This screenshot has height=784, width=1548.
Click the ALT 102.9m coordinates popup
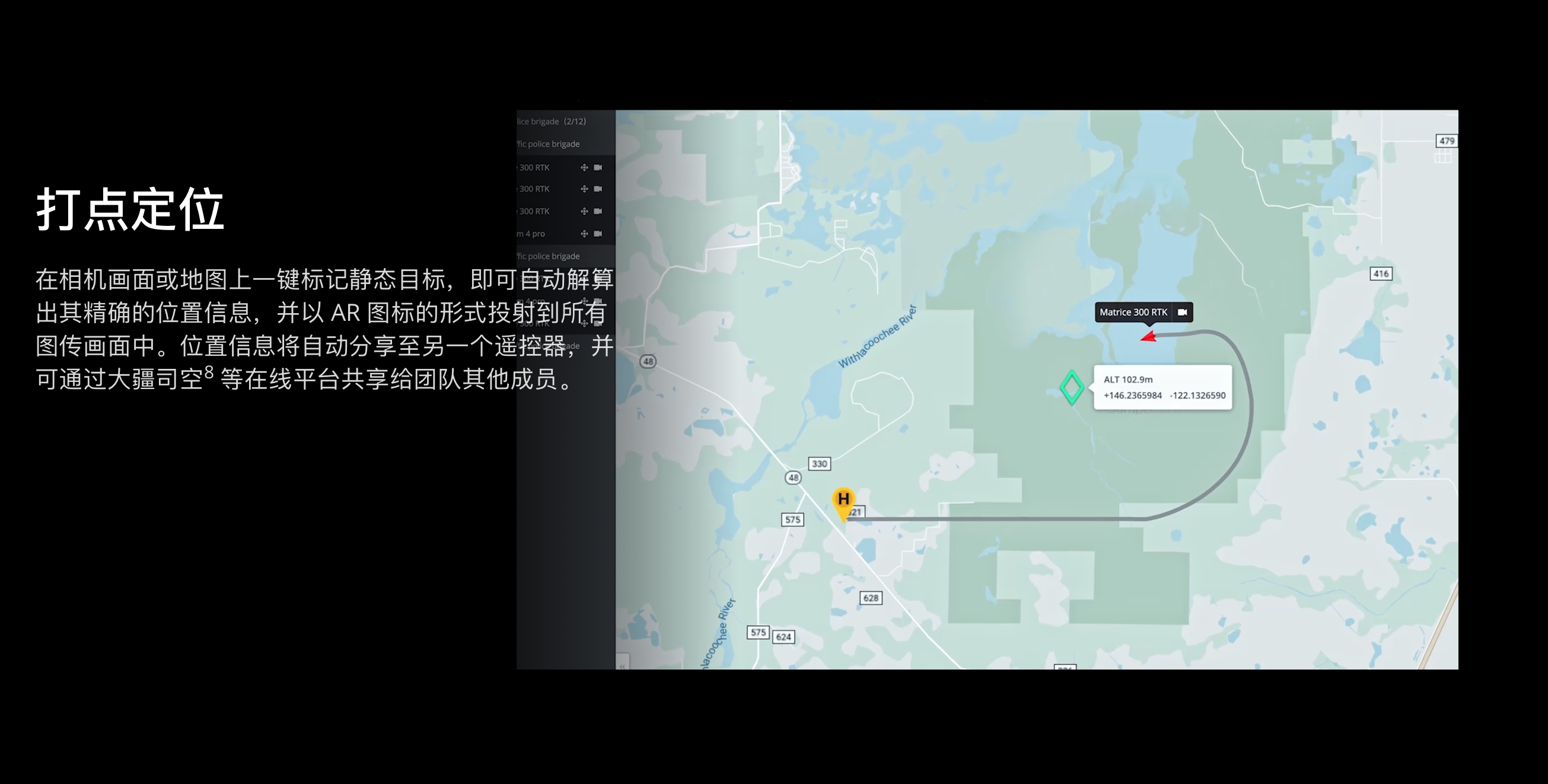coord(1163,387)
